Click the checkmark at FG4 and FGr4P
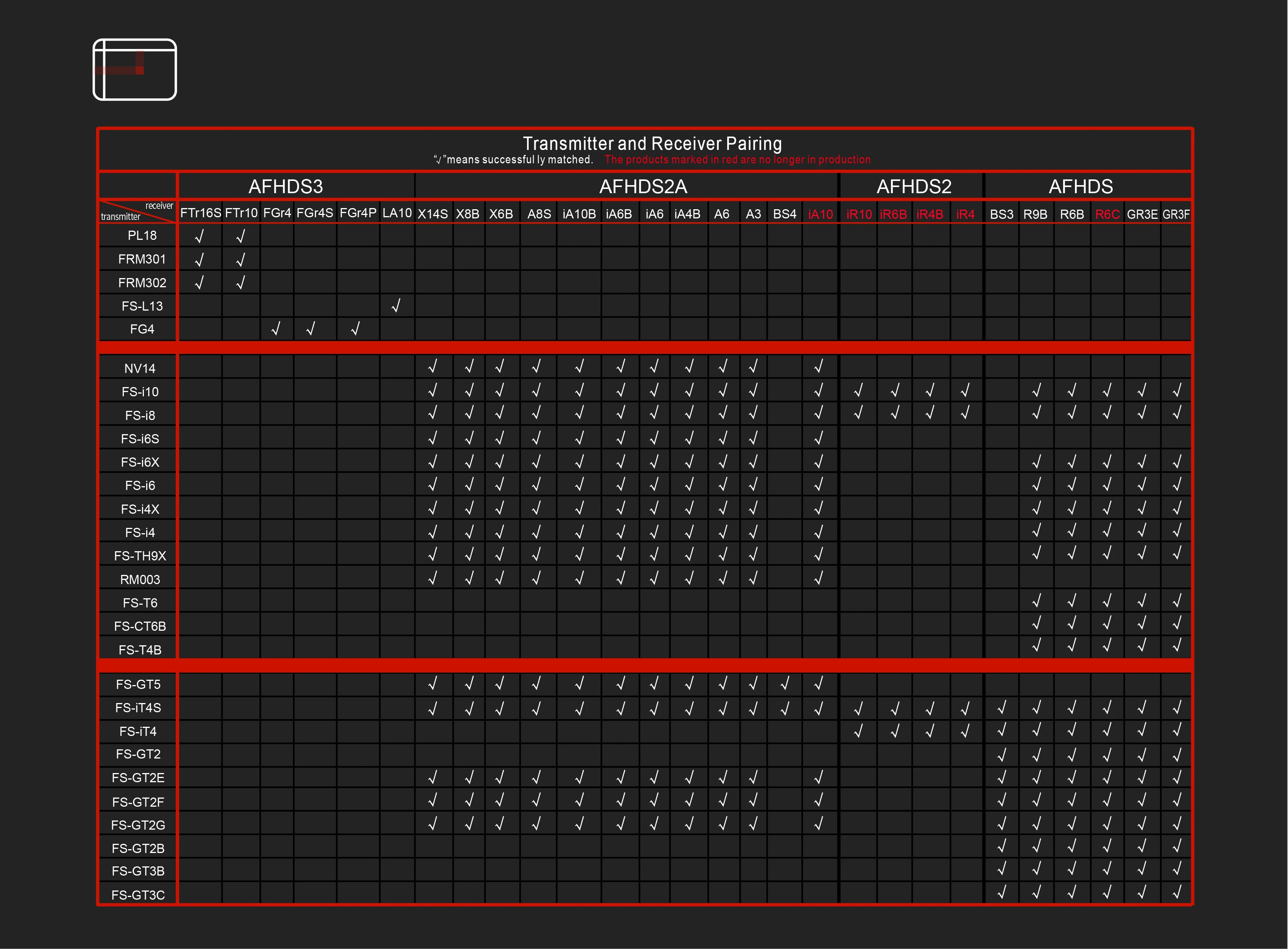 (x=356, y=328)
